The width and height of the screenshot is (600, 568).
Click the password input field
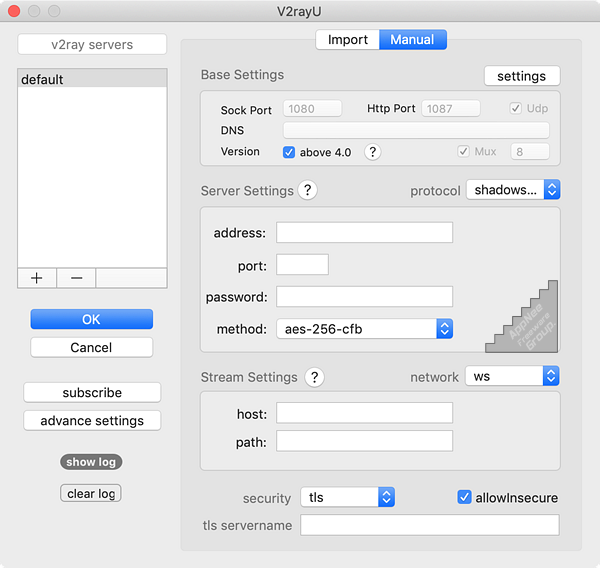(x=365, y=296)
